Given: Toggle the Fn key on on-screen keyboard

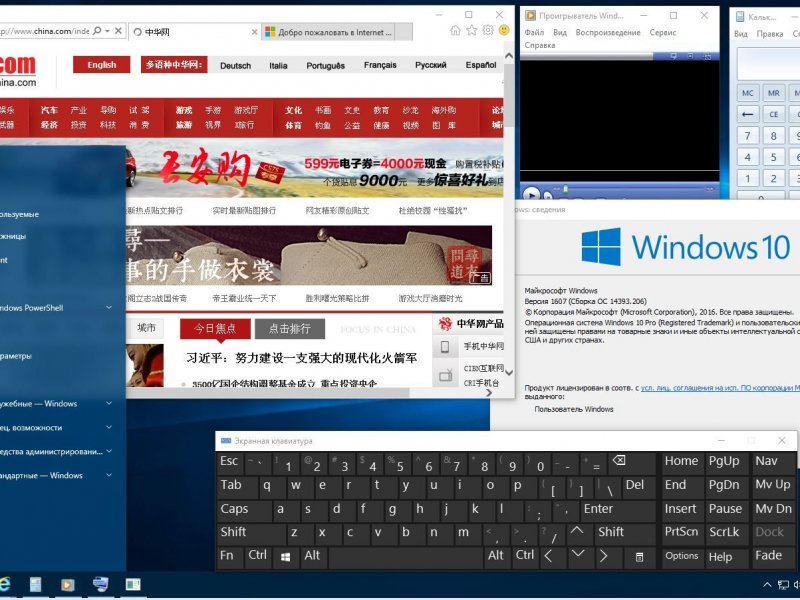Looking at the screenshot, I should pyautogui.click(x=230, y=556).
